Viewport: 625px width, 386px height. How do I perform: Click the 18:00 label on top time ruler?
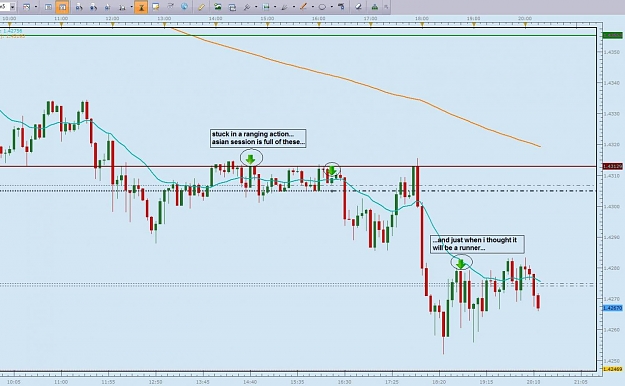point(422,18)
